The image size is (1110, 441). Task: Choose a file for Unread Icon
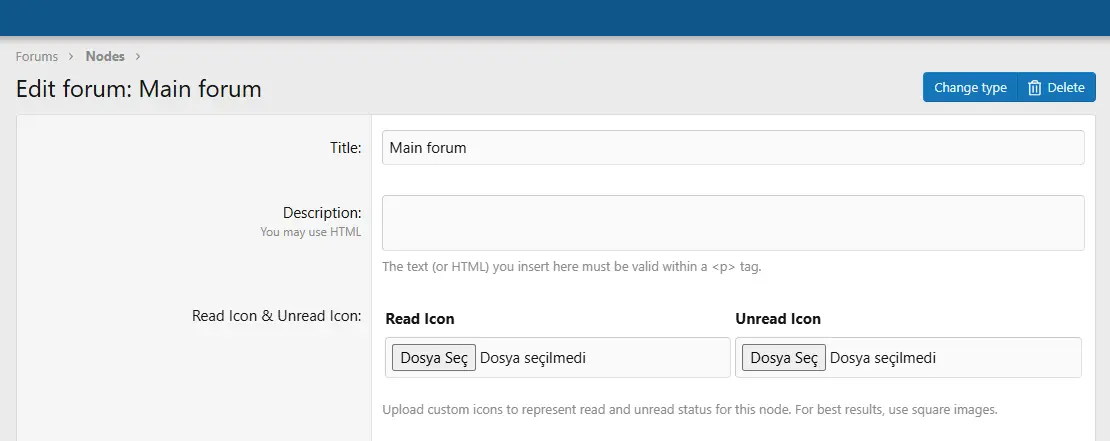click(x=784, y=357)
